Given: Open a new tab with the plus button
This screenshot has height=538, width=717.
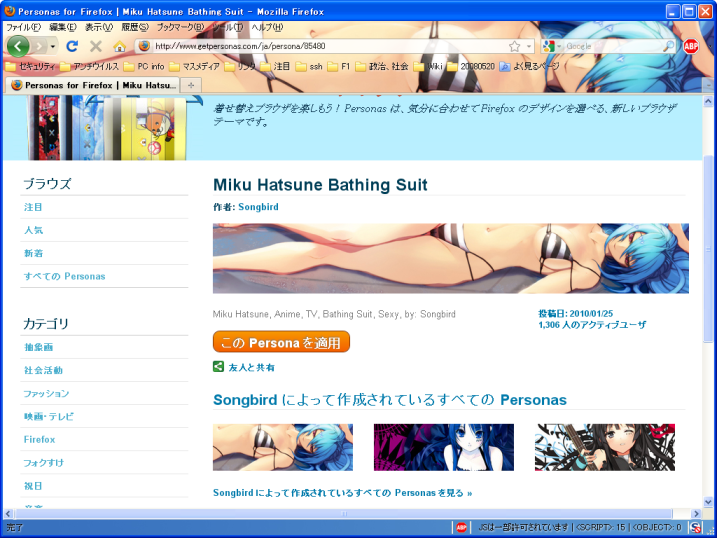Looking at the screenshot, I should coord(191,85).
